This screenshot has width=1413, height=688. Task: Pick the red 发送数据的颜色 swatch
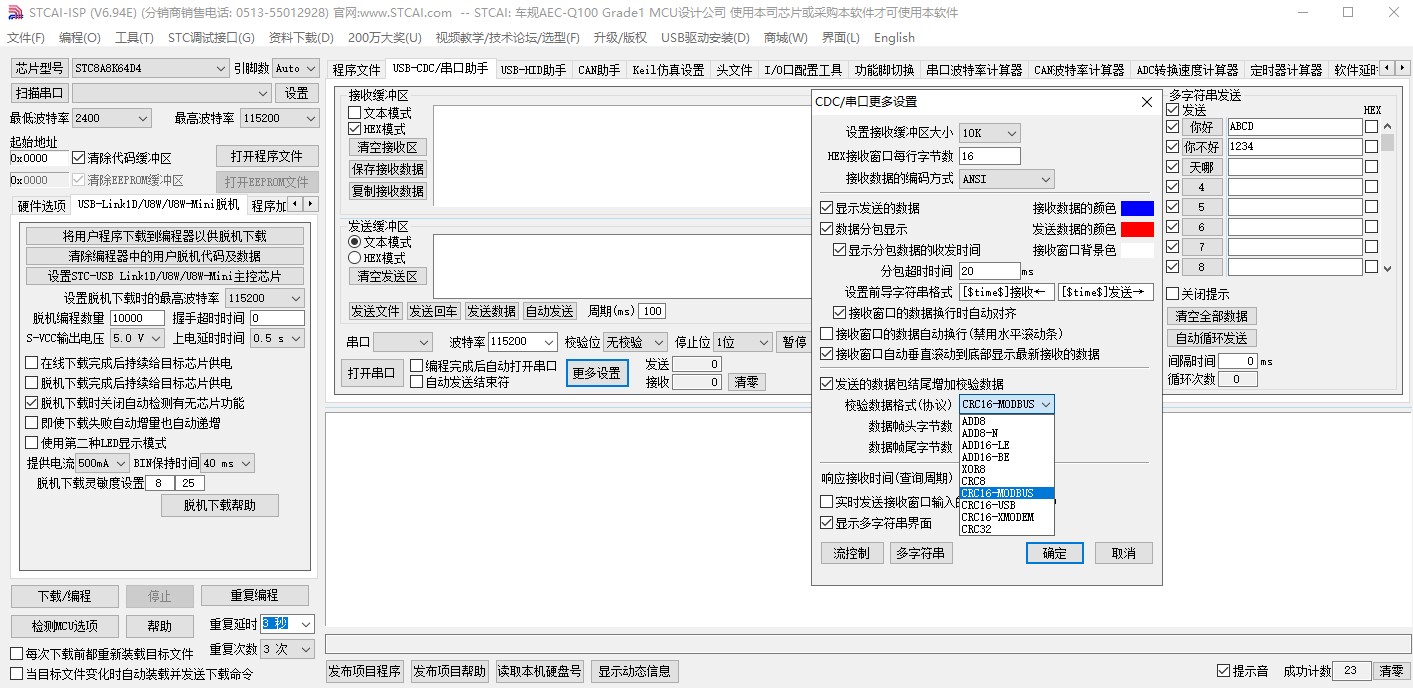point(1137,229)
